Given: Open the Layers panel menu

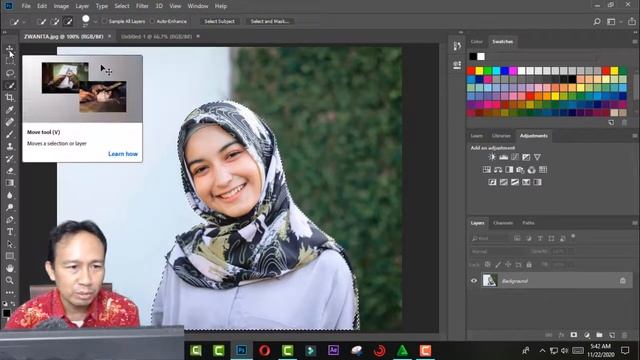Looking at the screenshot, I should tap(635, 223).
